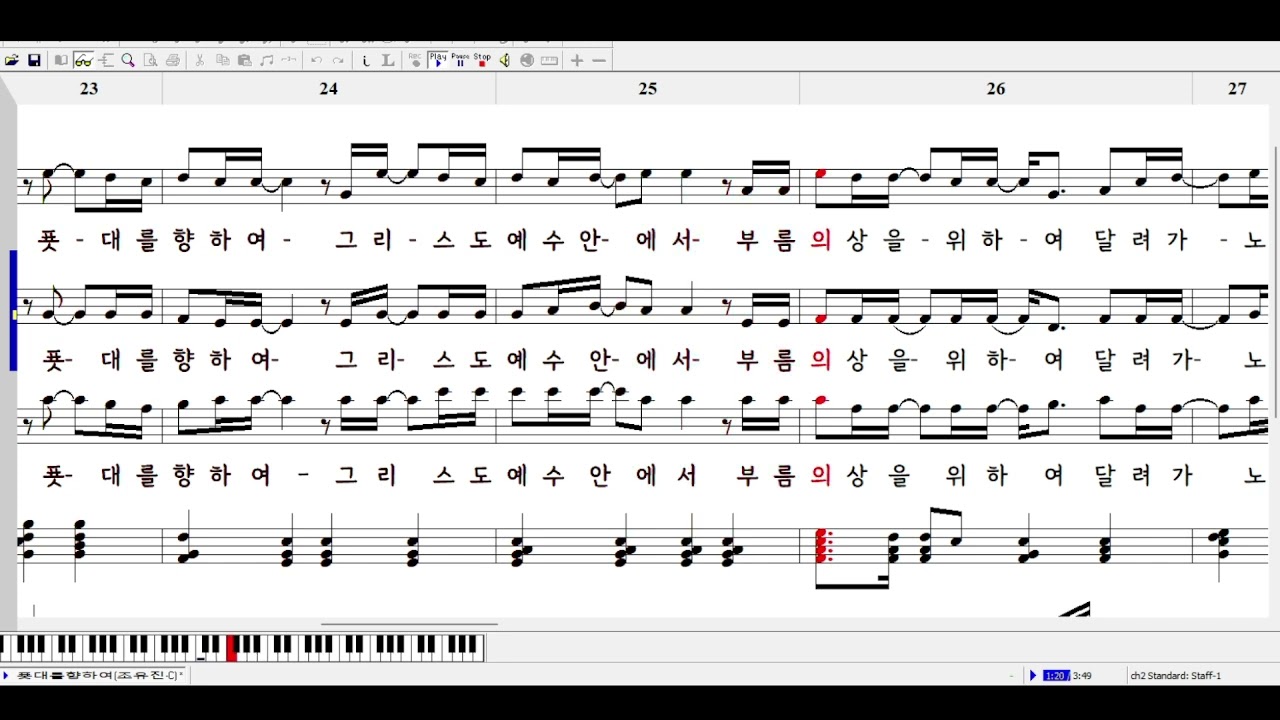Click the redo arrow icon
The height and width of the screenshot is (720, 1280).
point(338,61)
